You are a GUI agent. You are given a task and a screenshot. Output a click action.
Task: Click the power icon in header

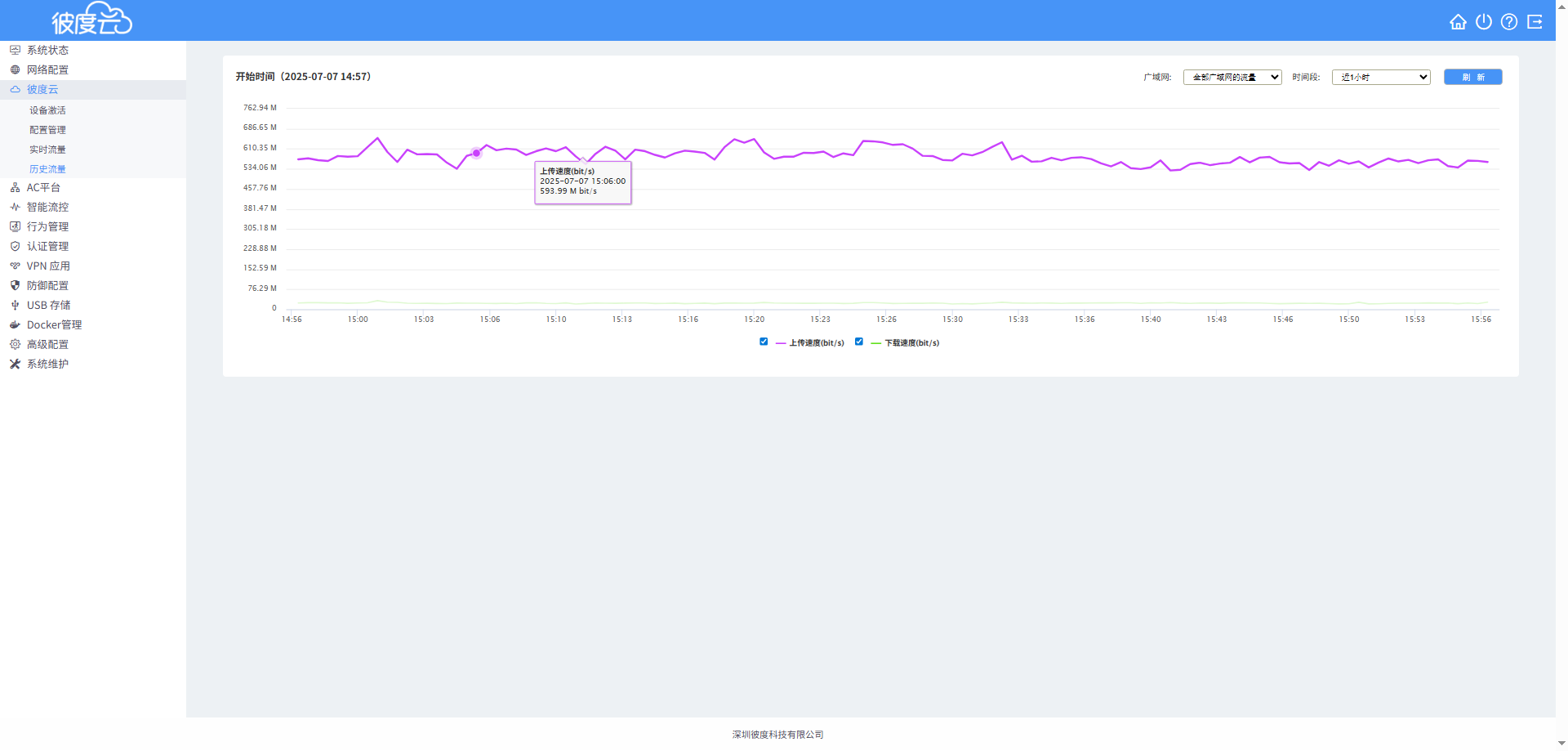click(x=1484, y=22)
